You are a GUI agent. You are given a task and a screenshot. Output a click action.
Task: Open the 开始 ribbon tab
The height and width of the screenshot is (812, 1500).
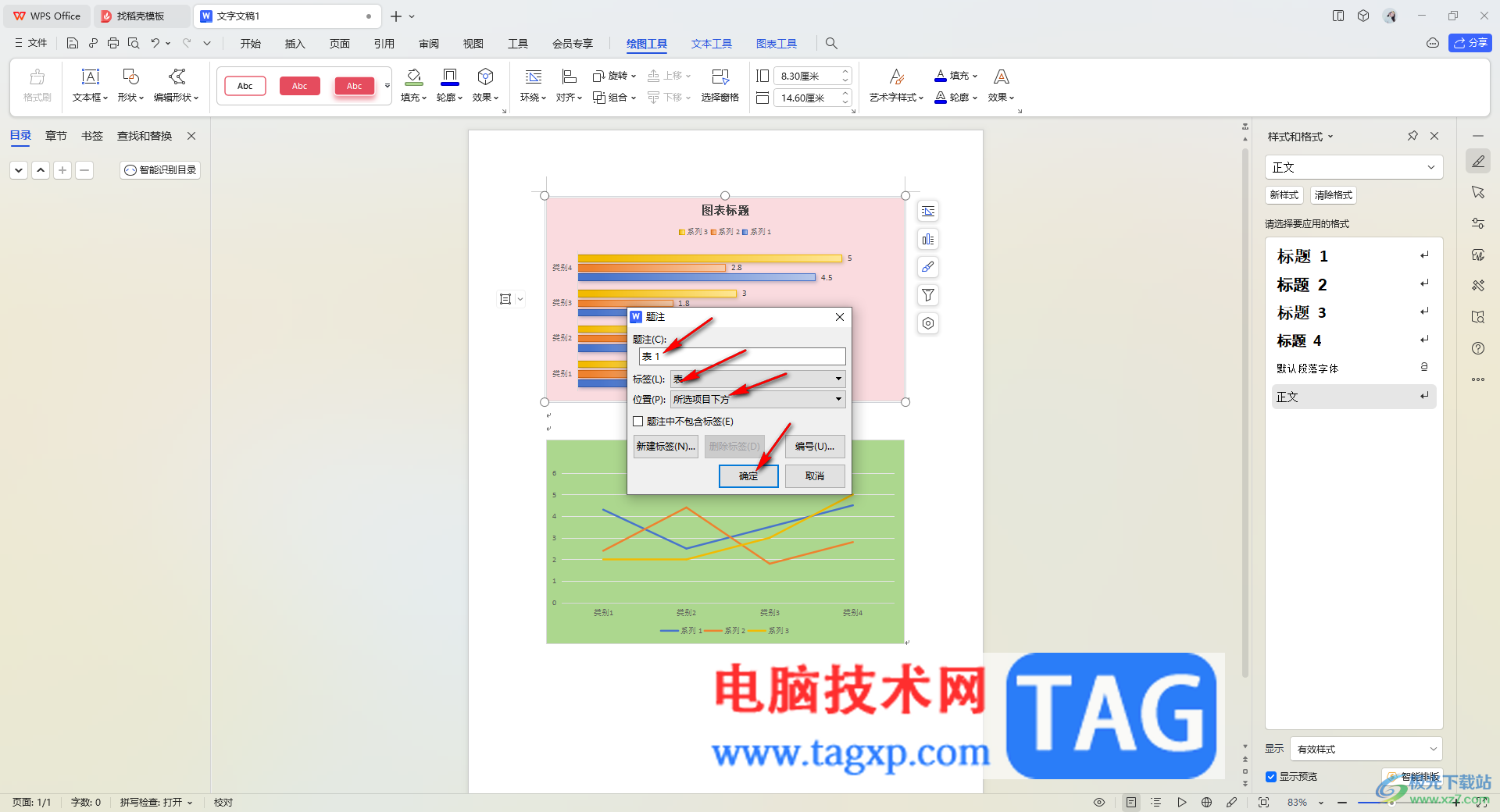click(251, 44)
